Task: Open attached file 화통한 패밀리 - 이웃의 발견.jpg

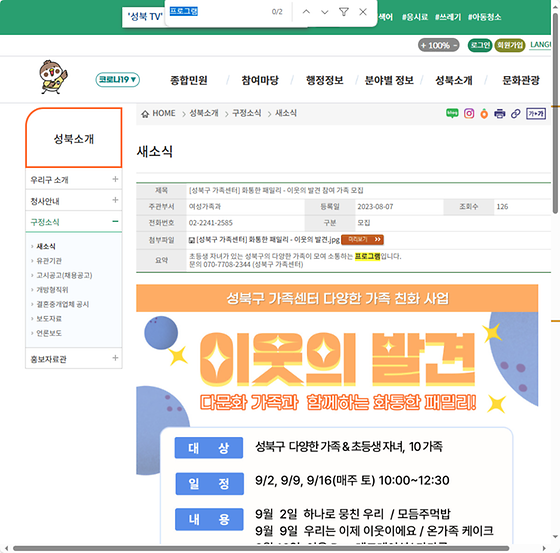Action: [268, 240]
